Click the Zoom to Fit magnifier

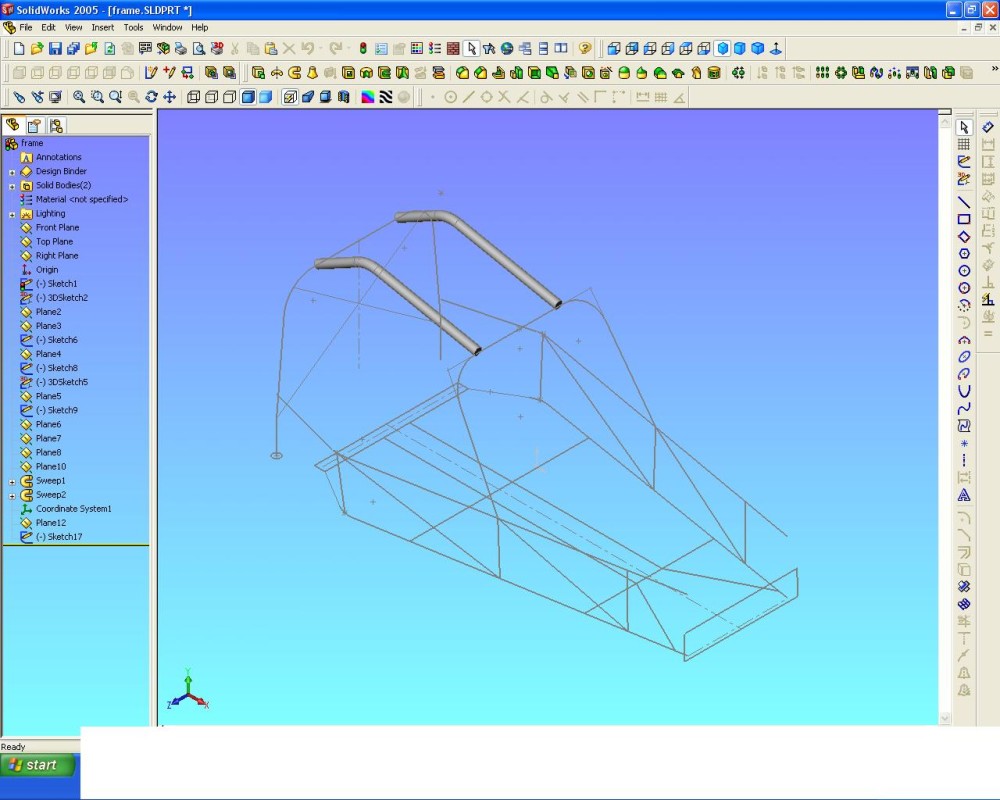pos(79,97)
